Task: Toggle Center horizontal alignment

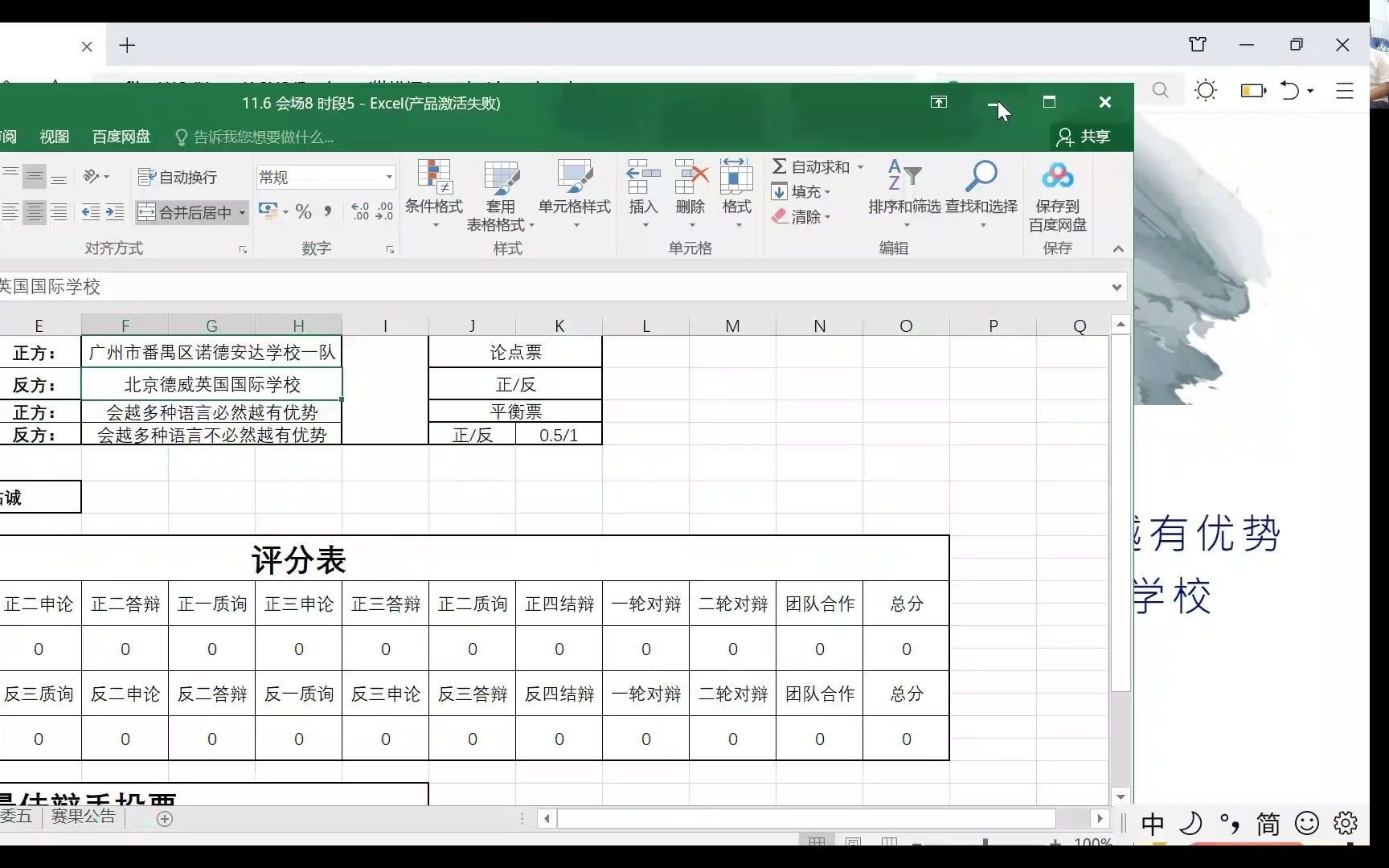Action: point(34,212)
